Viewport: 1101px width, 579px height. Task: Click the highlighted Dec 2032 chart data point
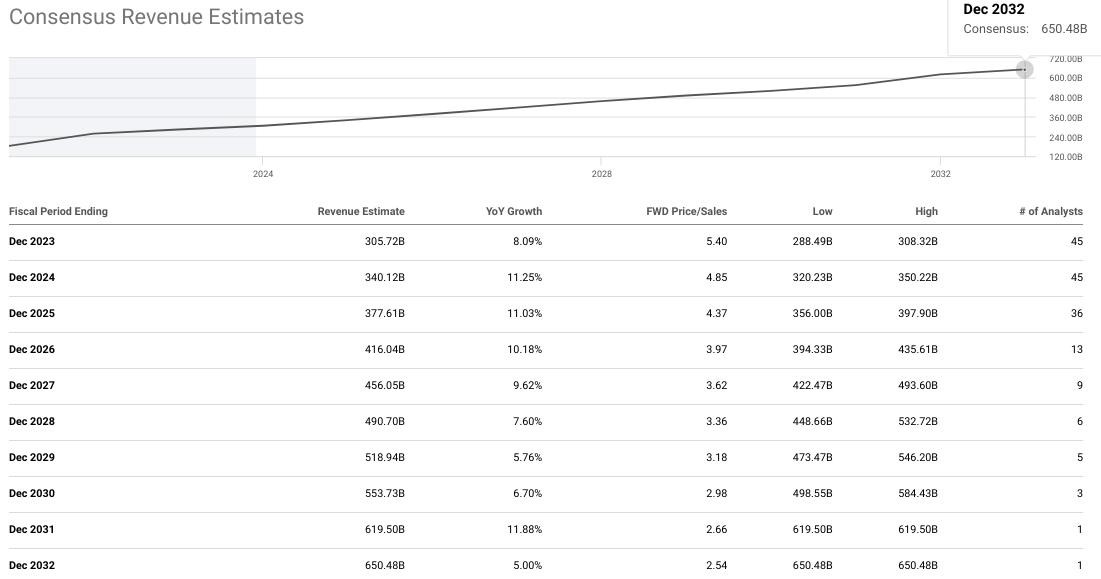click(1024, 69)
